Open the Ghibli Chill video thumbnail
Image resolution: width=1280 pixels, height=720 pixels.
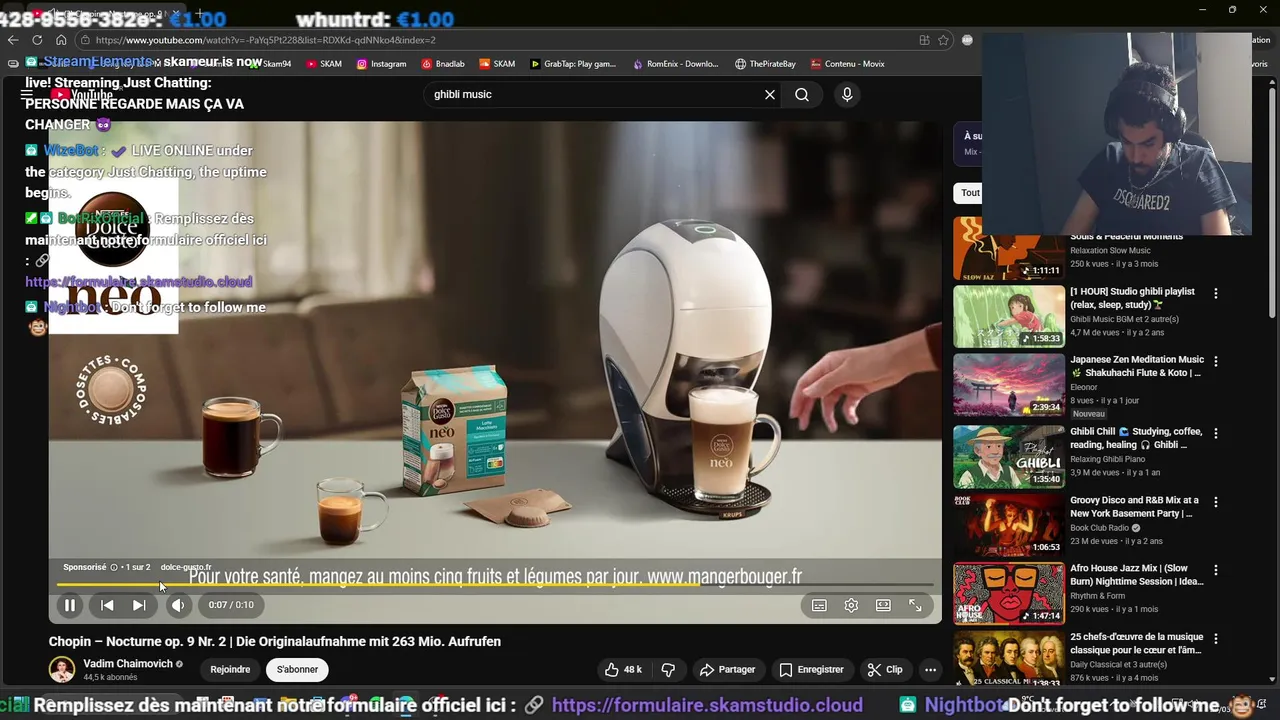[x=1009, y=456]
